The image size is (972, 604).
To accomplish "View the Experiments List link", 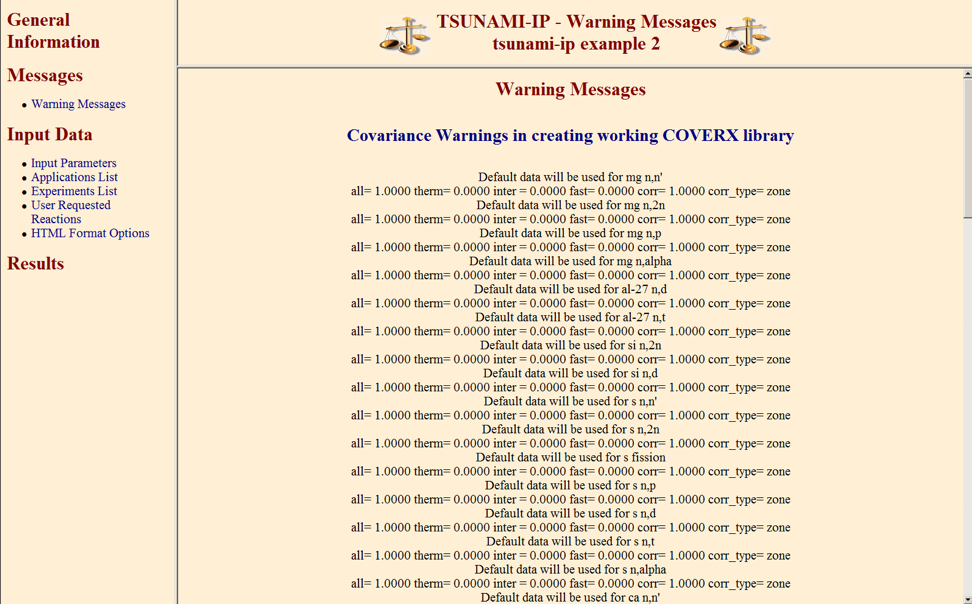I will click(74, 191).
